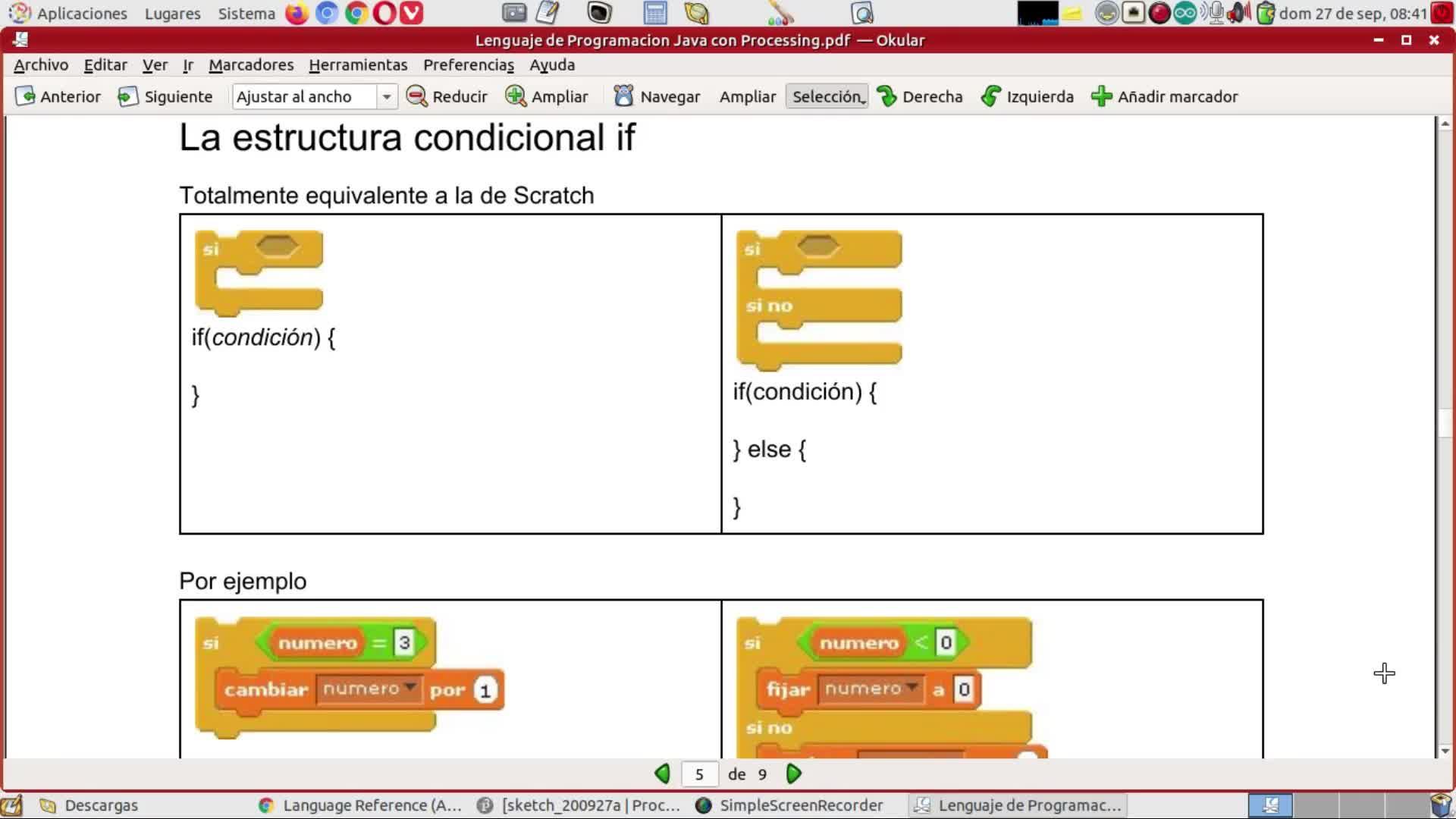Go to previous page with green arrow

click(x=662, y=773)
